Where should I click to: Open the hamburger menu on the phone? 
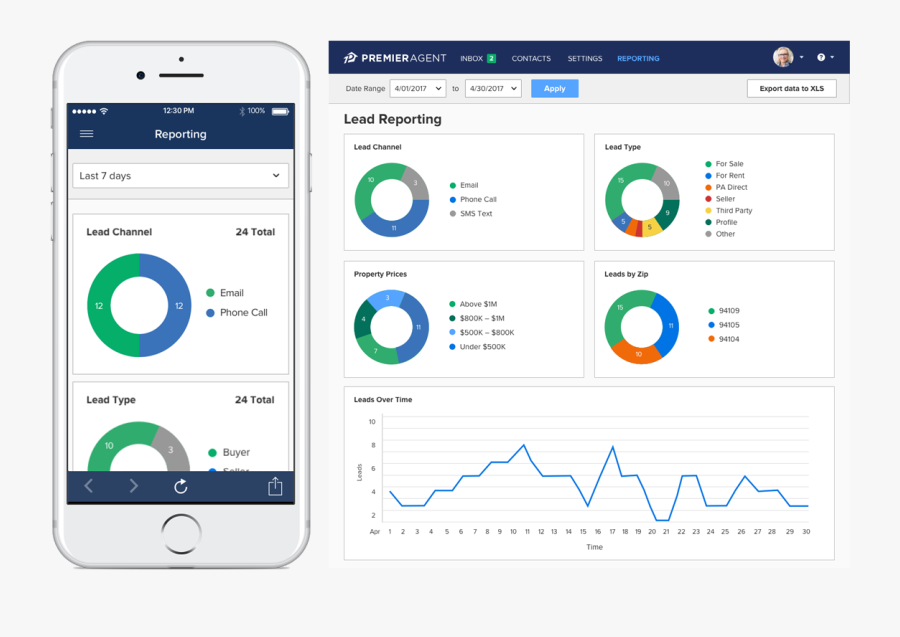click(x=86, y=134)
